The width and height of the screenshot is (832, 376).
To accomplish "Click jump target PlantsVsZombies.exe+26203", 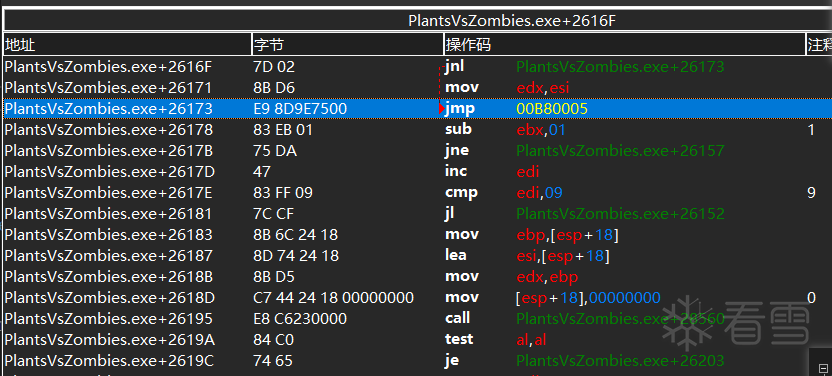I will [620, 361].
